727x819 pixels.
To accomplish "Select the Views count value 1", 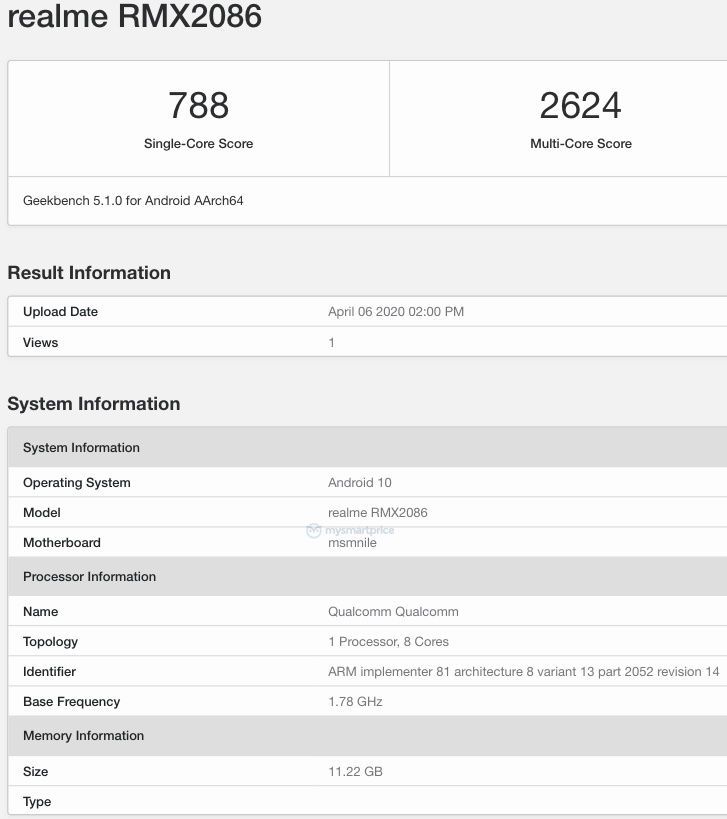I will [332, 343].
